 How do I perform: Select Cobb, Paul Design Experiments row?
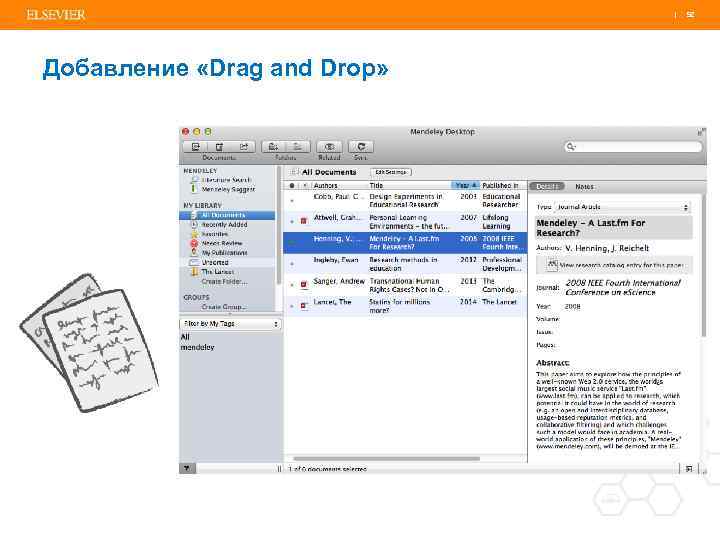coord(405,201)
